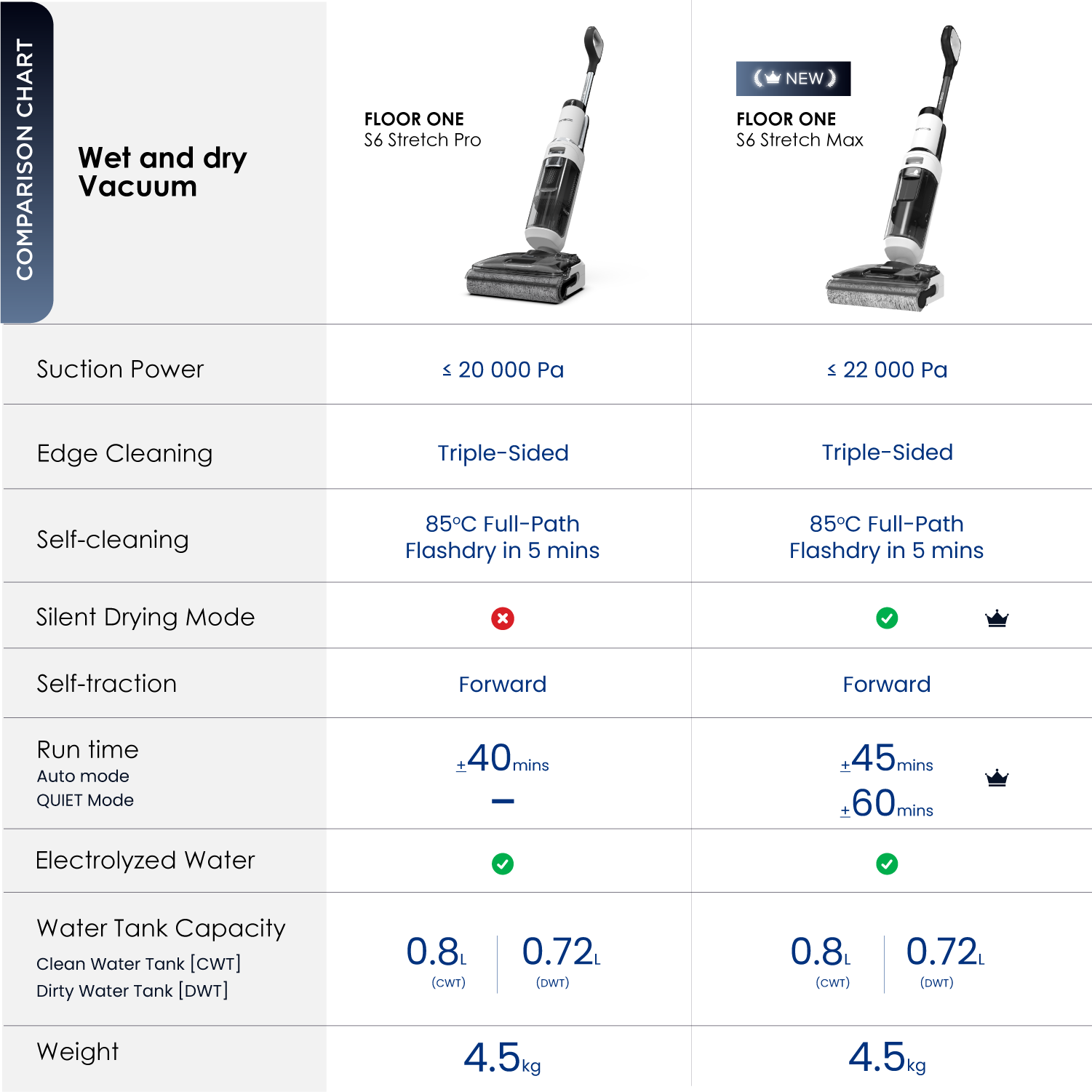The image size is (1092, 1092).
Task: Click the Suction Power row label
Action: (x=120, y=370)
